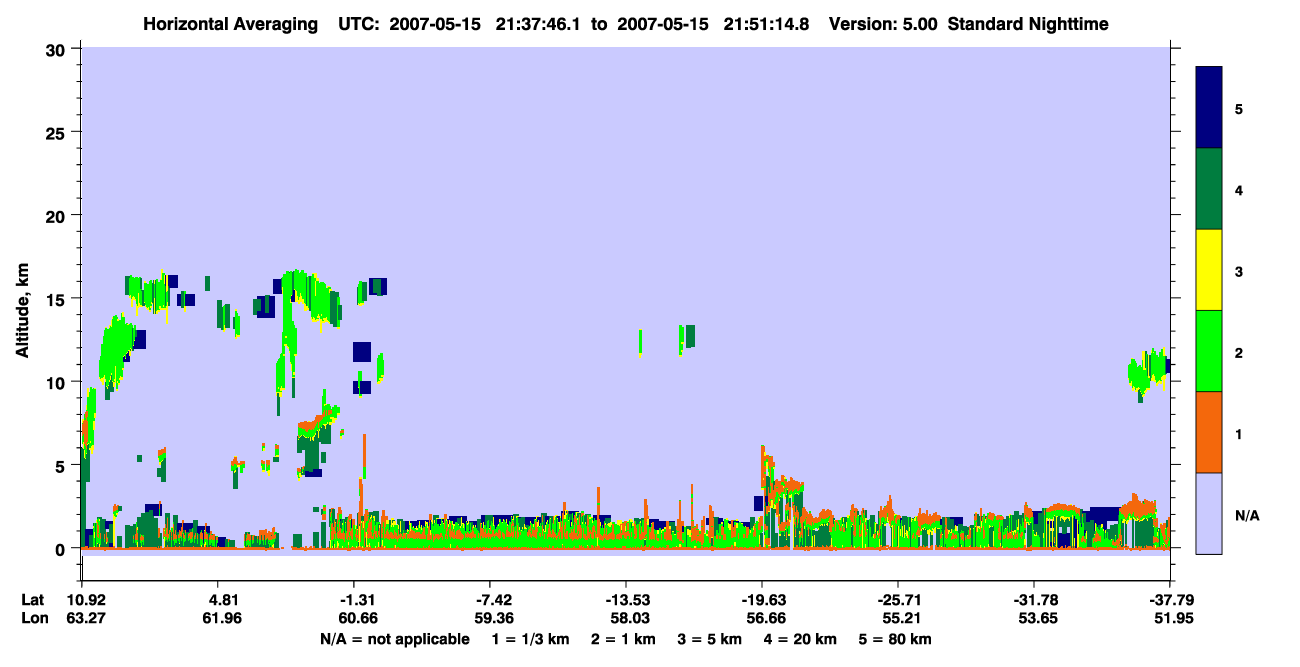Click longitude value 58.03
The height and width of the screenshot is (667, 1300).
[630, 619]
